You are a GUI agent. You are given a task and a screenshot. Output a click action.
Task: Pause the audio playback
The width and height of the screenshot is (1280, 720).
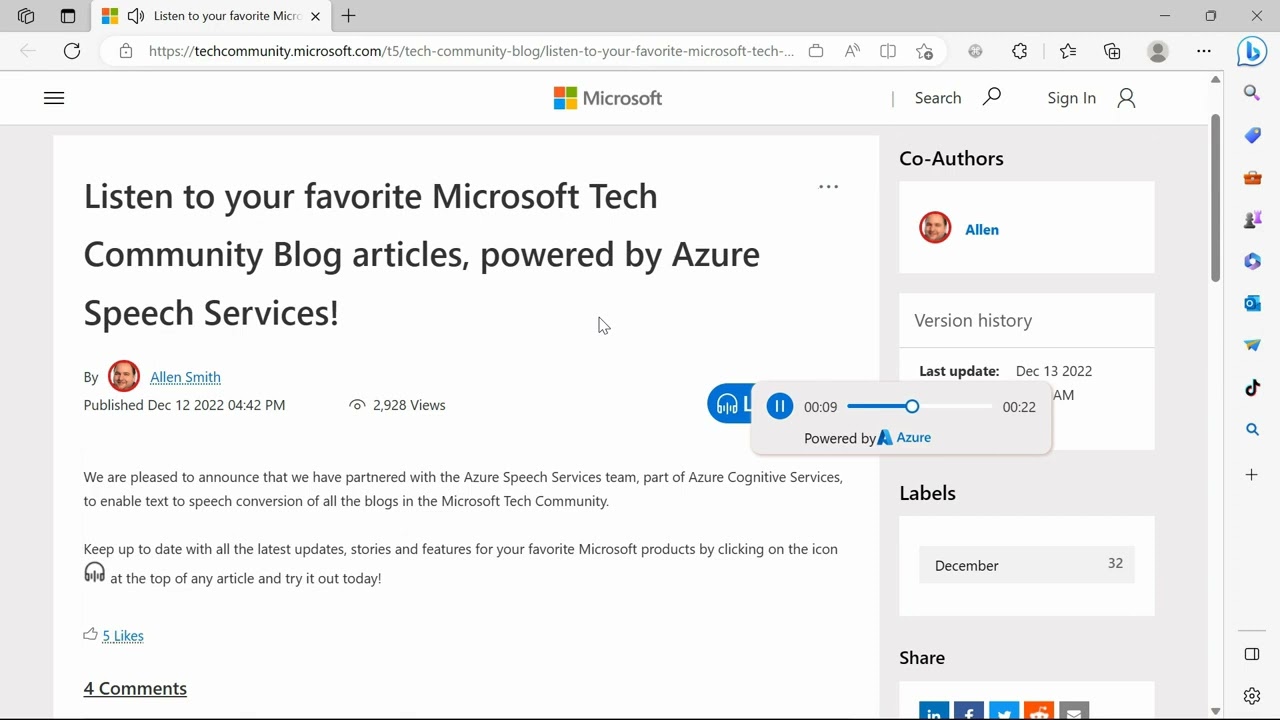[779, 406]
